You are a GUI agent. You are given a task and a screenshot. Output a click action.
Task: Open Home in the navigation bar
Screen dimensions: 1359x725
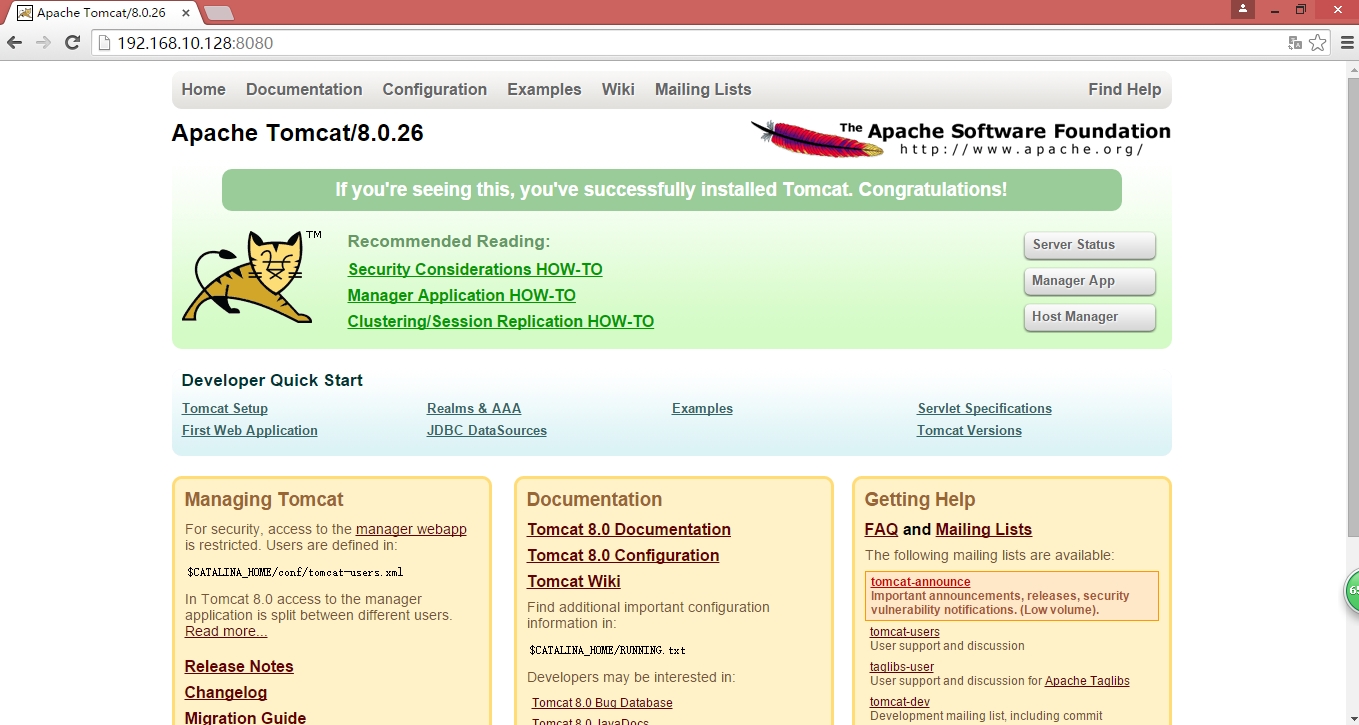(204, 89)
